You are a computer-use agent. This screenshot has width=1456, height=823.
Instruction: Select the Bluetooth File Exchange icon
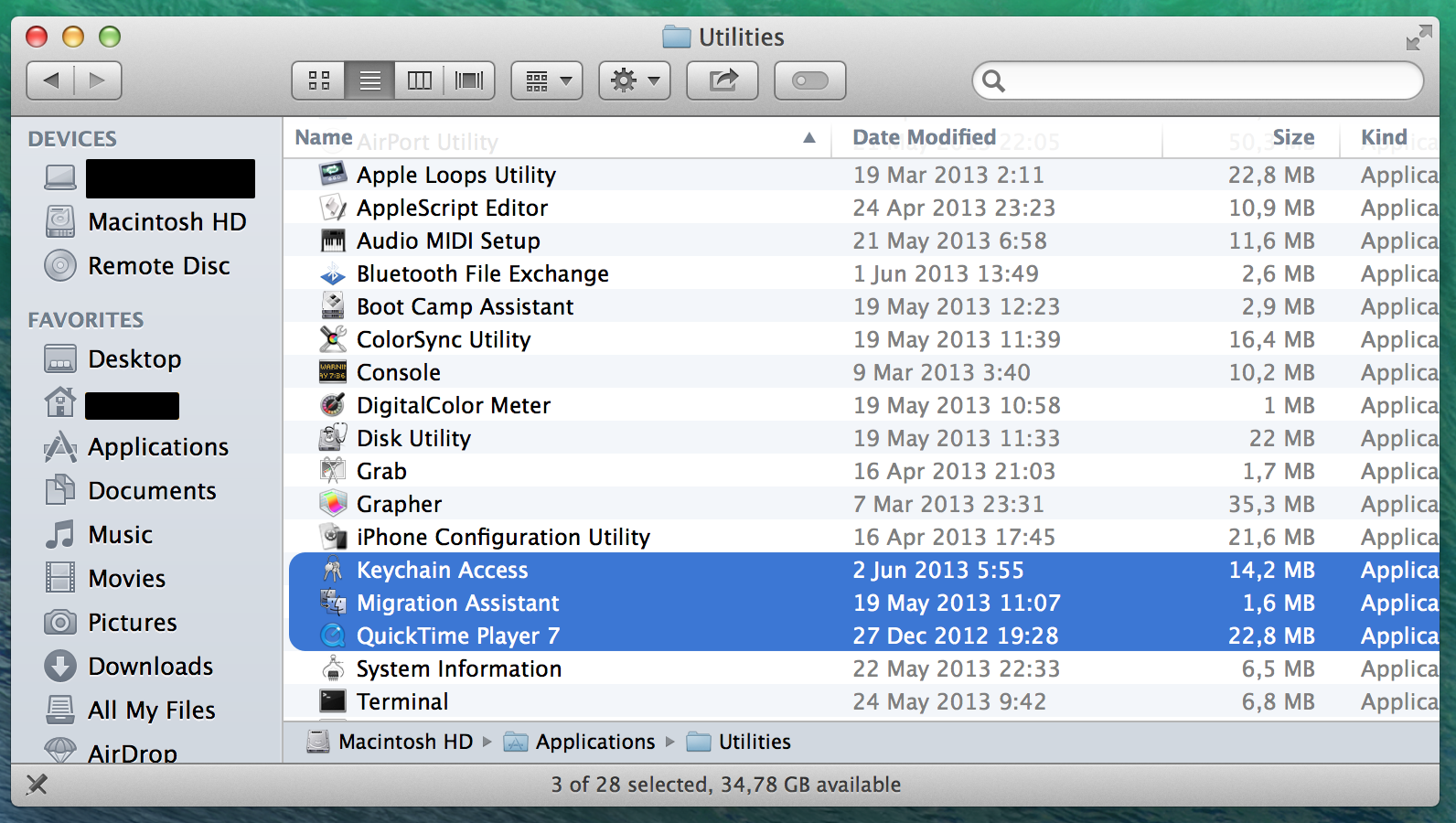coord(333,273)
